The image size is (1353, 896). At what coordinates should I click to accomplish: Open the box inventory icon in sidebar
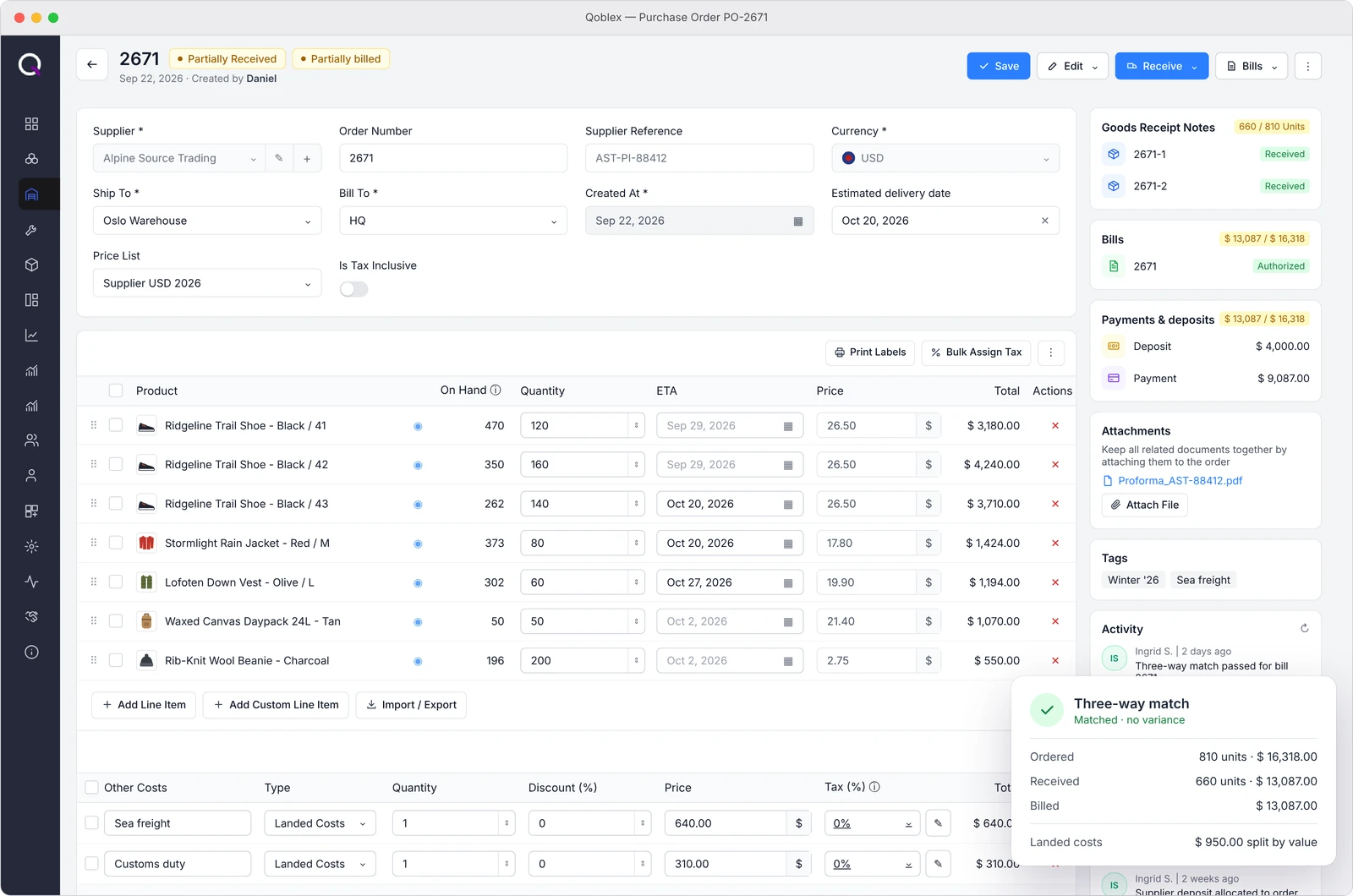pos(31,265)
